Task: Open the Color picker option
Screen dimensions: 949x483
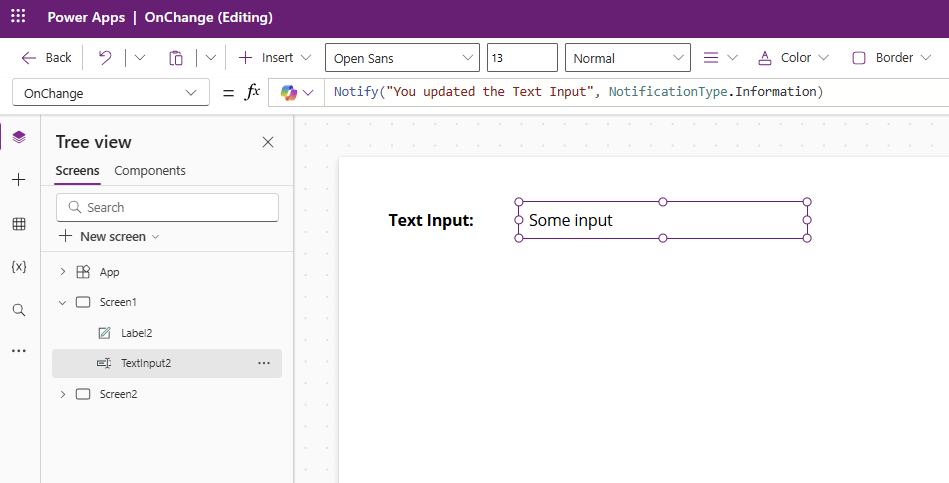Action: click(793, 58)
